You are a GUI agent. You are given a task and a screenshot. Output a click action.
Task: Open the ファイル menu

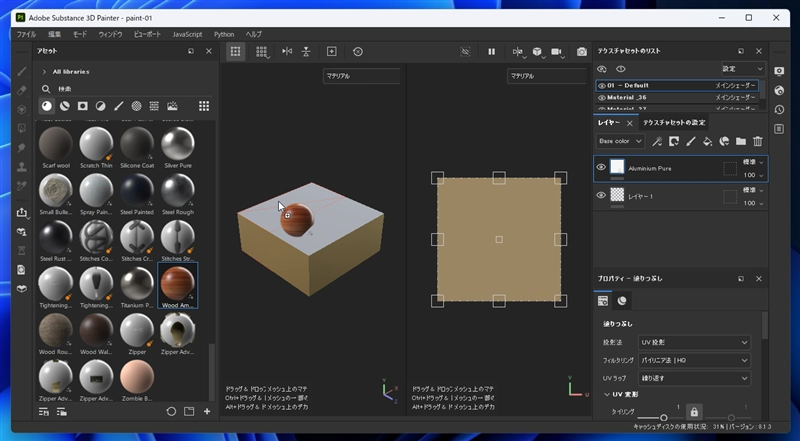tap(26, 34)
